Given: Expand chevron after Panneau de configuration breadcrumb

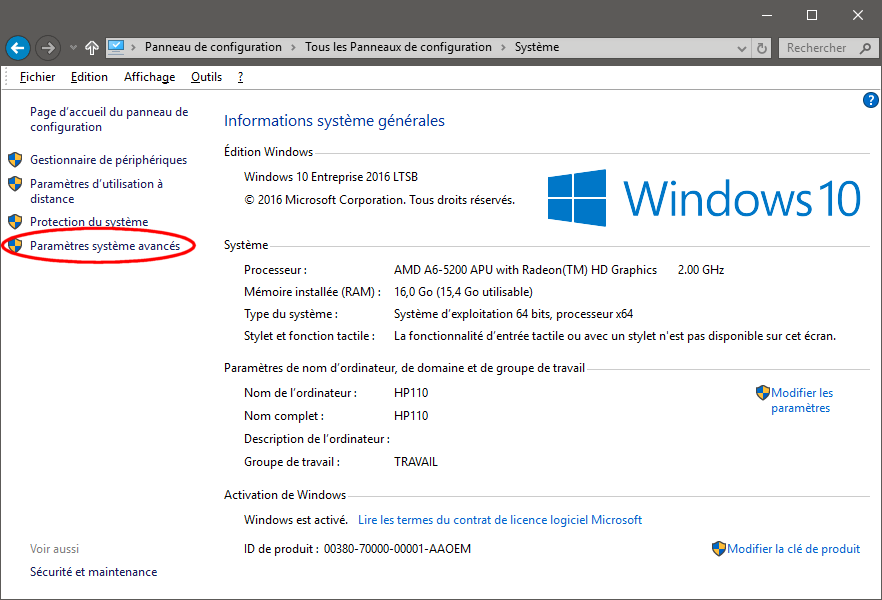Looking at the screenshot, I should (x=293, y=47).
